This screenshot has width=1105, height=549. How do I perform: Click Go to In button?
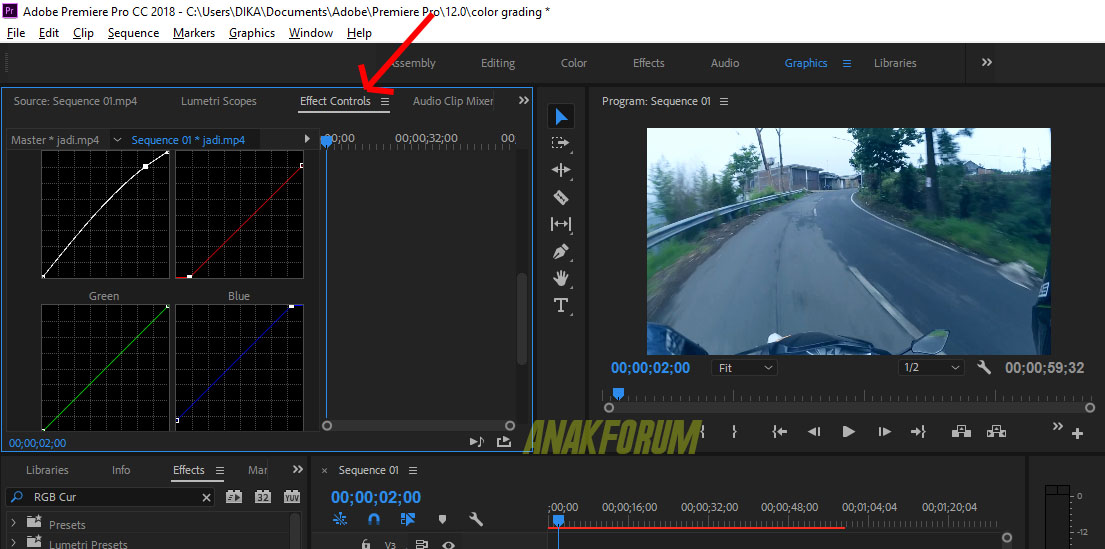(x=779, y=432)
